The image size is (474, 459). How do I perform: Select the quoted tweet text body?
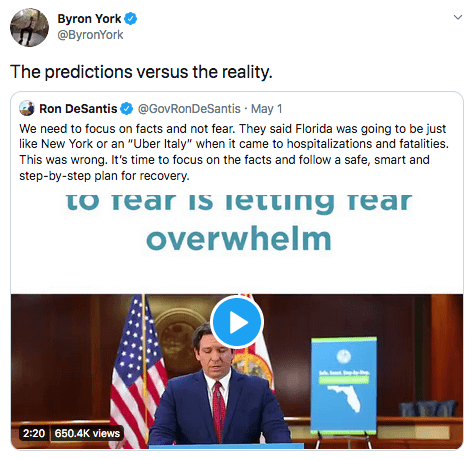click(234, 152)
